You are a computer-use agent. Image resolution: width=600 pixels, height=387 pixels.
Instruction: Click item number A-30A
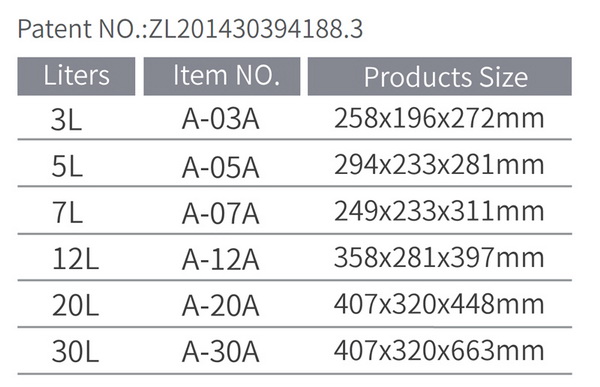point(221,353)
